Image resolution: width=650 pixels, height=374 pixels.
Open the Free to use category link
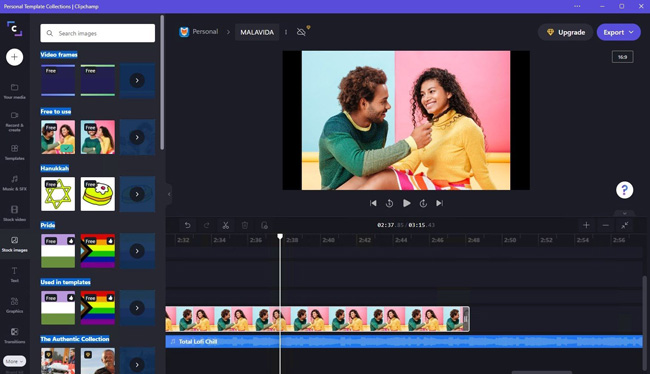56,112
